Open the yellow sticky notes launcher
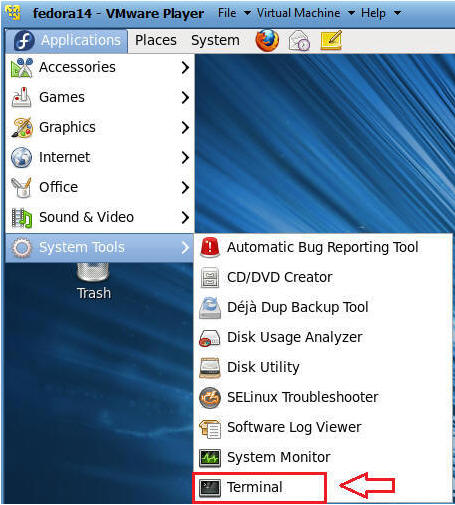Viewport: 455px width, 505px height. [x=331, y=40]
